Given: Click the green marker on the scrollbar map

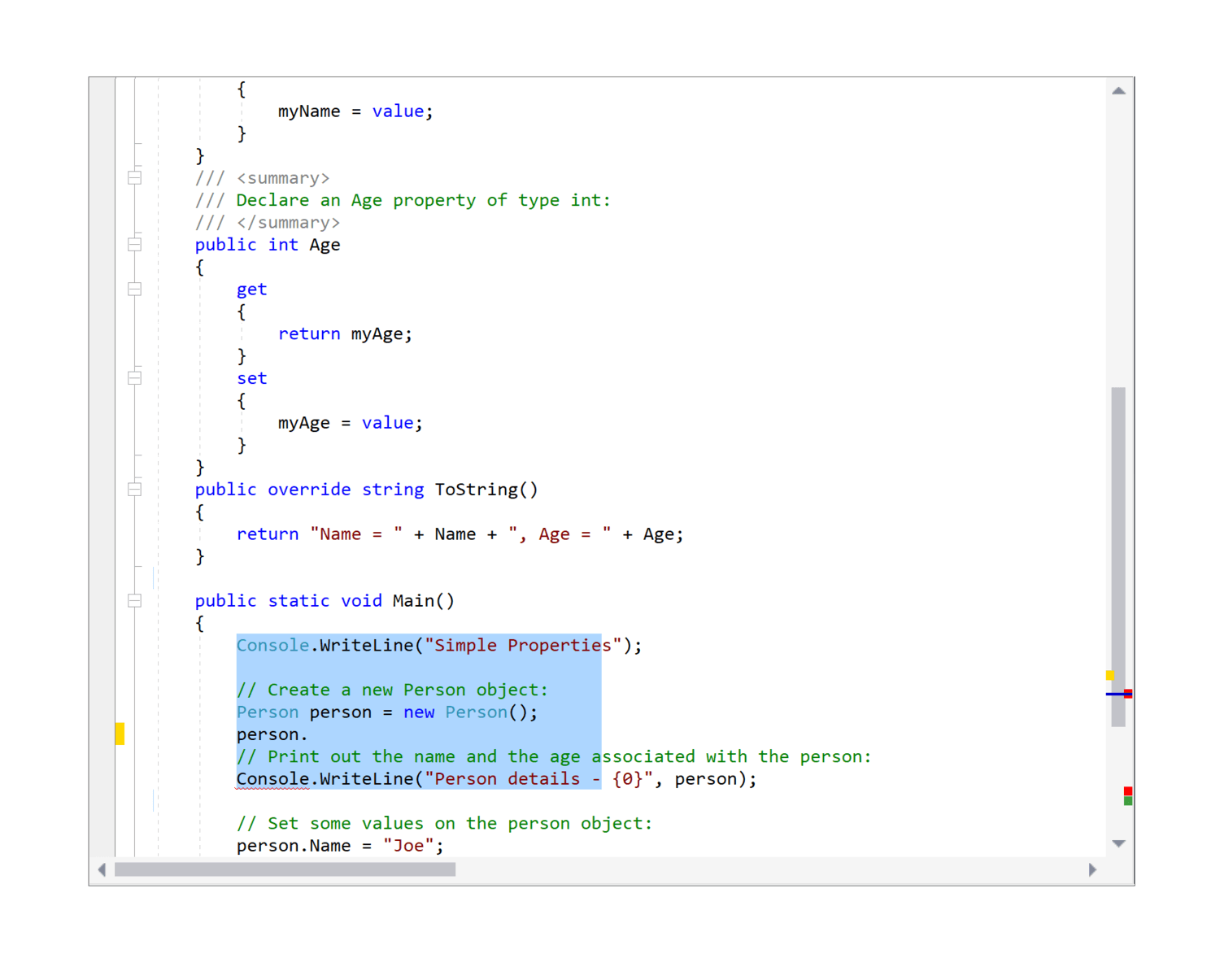Looking at the screenshot, I should click(1128, 800).
